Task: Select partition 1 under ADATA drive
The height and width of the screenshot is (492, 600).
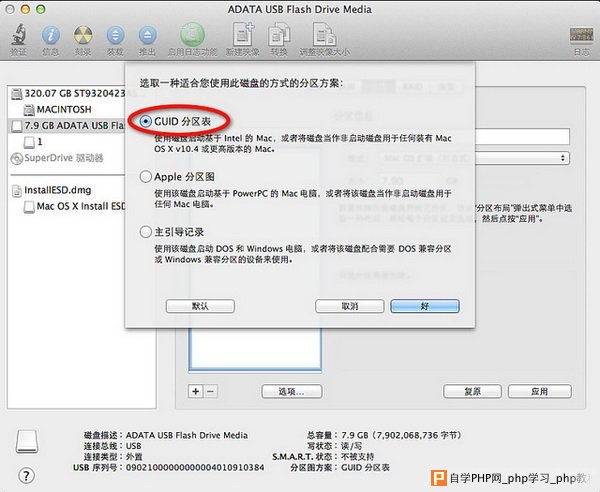Action: click(33, 142)
